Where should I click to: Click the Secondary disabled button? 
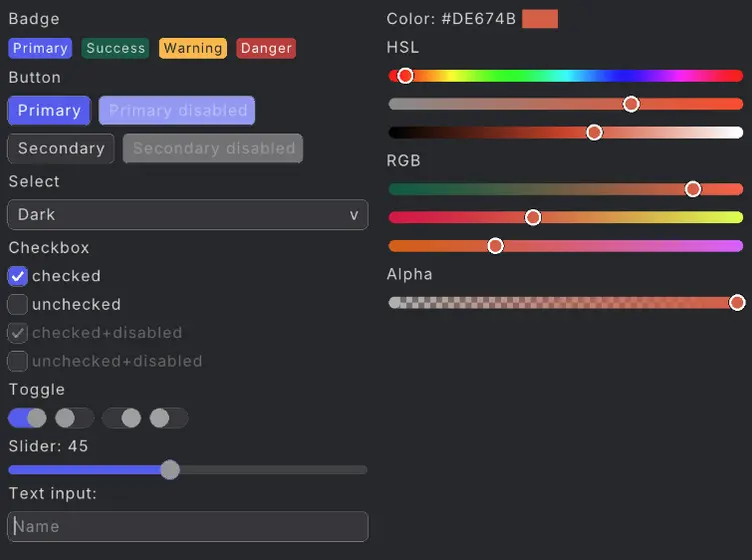(213, 149)
